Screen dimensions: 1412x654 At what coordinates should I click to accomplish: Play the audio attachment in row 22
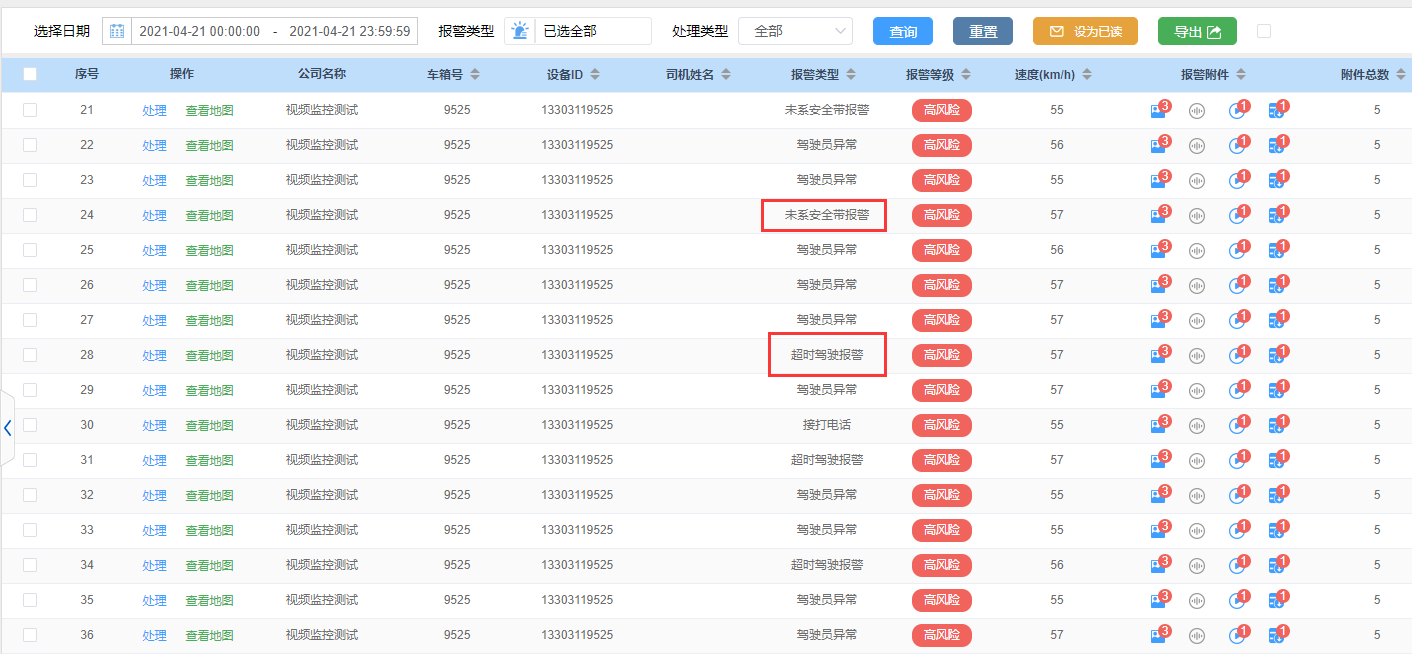[1196, 145]
